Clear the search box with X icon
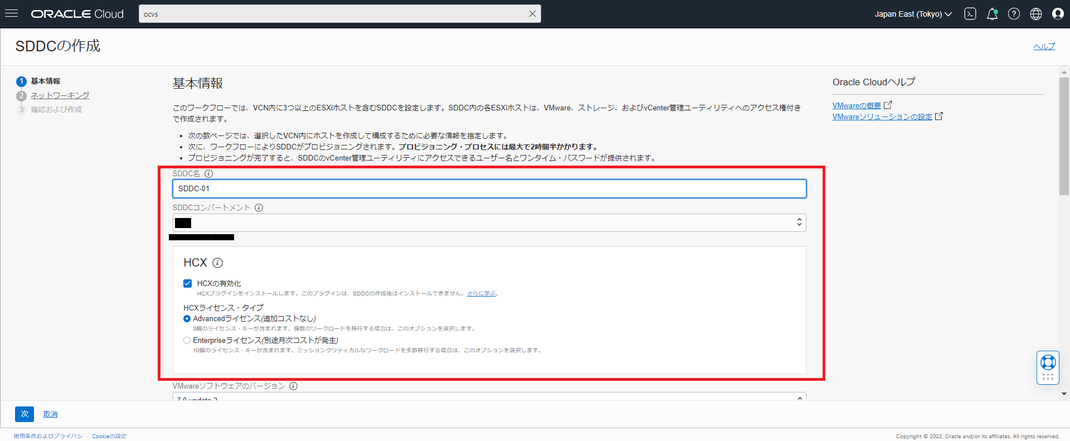 coord(532,14)
